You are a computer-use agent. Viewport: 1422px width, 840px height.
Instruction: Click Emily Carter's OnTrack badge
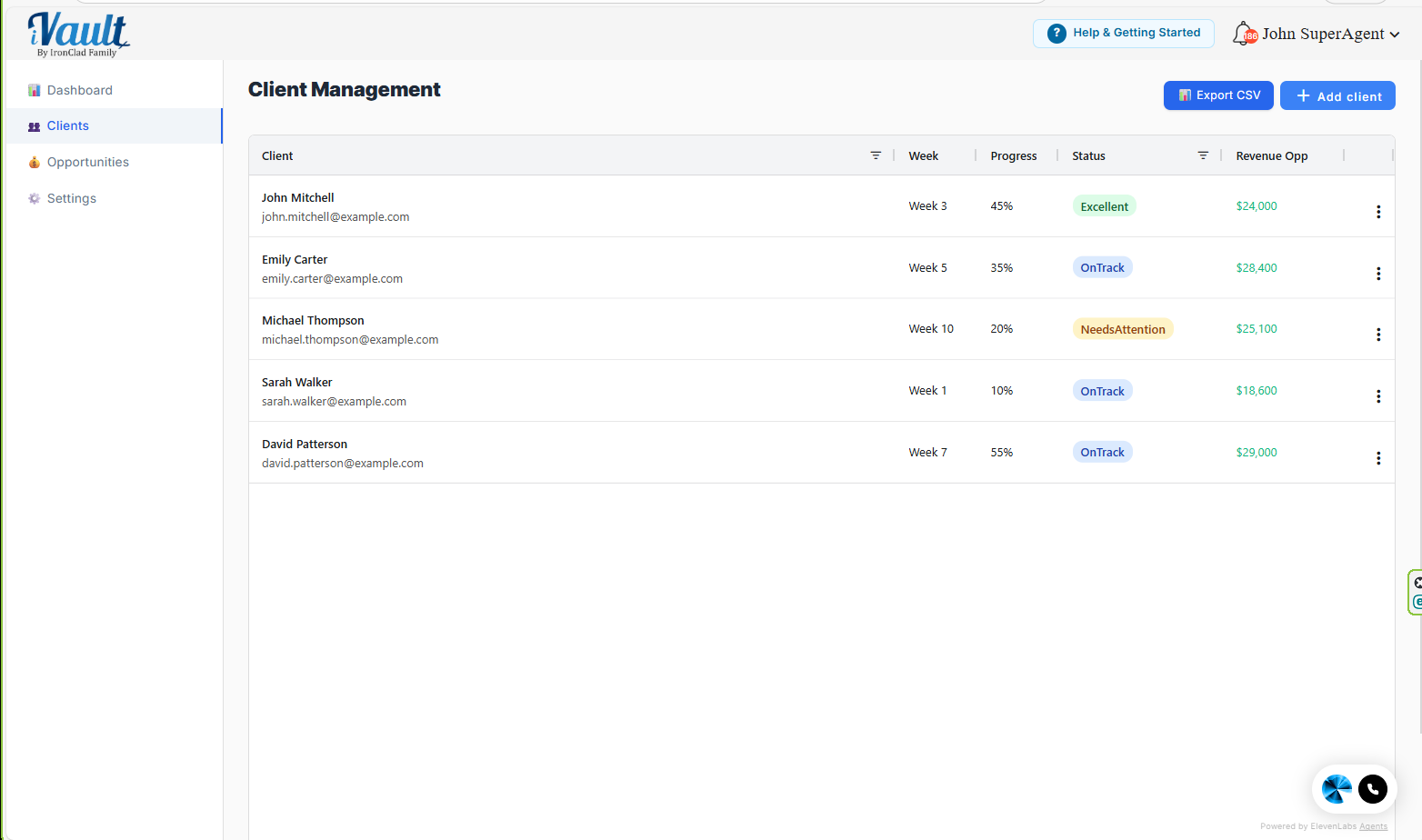1102,267
